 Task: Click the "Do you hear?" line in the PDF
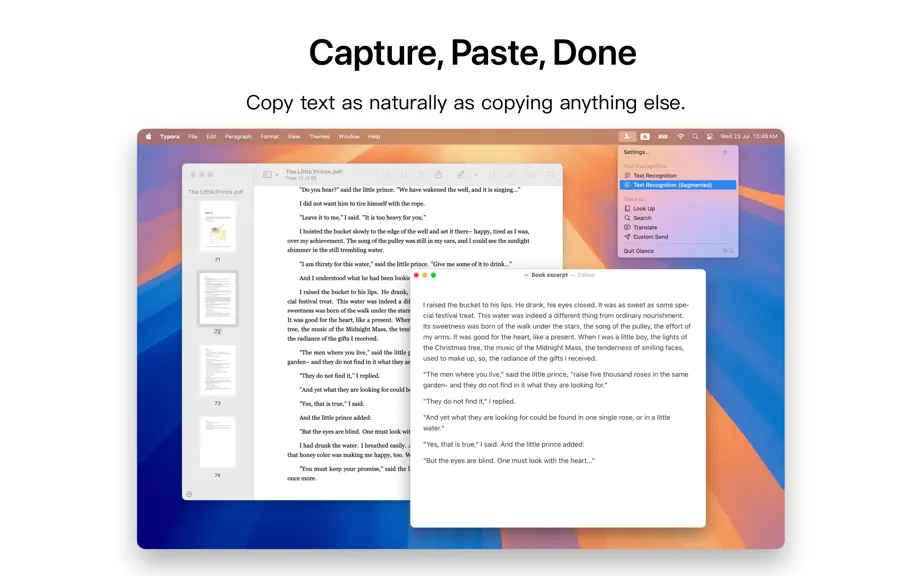(x=410, y=190)
